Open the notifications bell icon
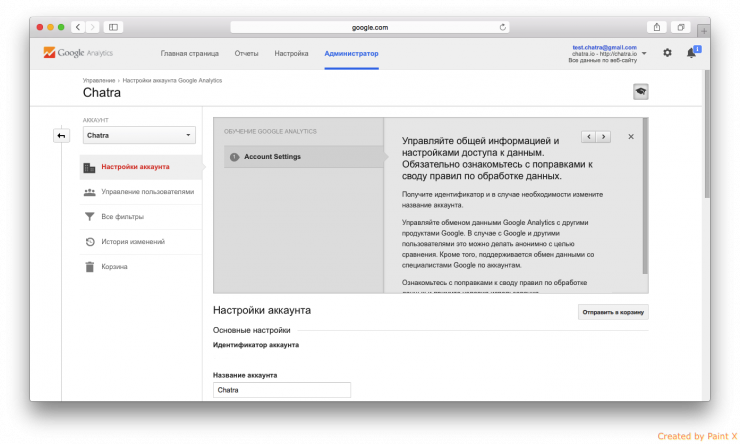The image size is (740, 444). [x=691, y=52]
